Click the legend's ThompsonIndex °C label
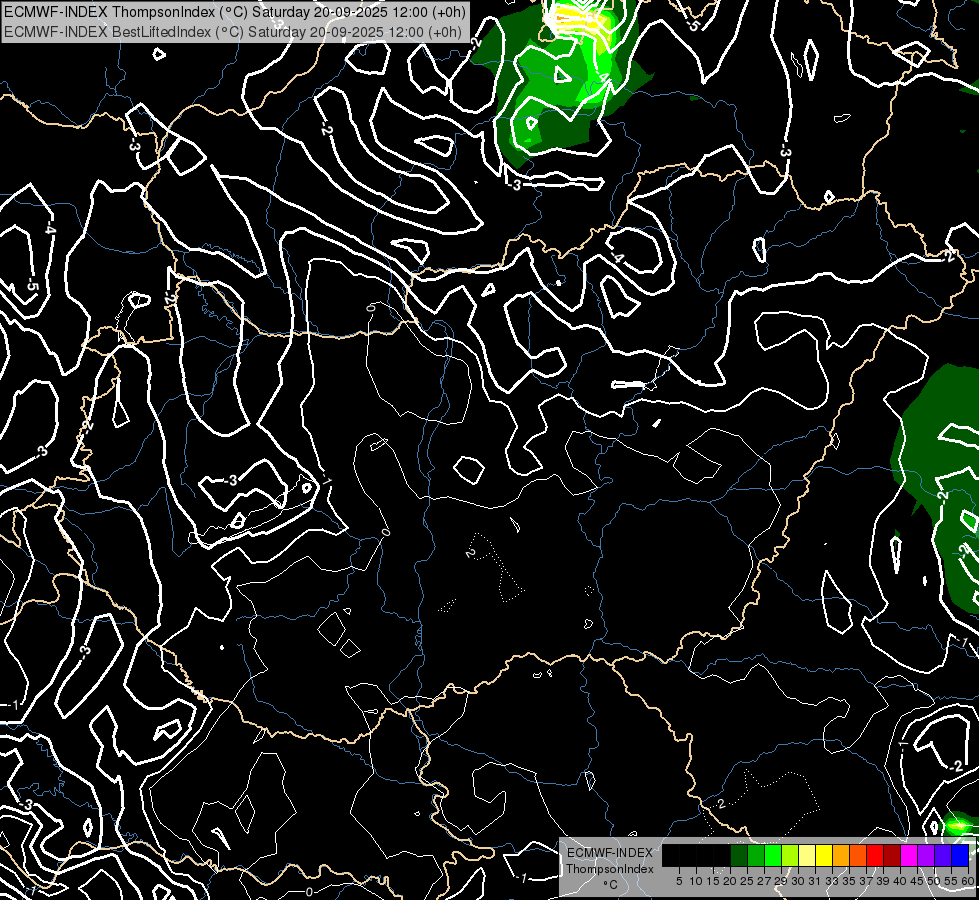This screenshot has width=979, height=900. click(x=609, y=869)
